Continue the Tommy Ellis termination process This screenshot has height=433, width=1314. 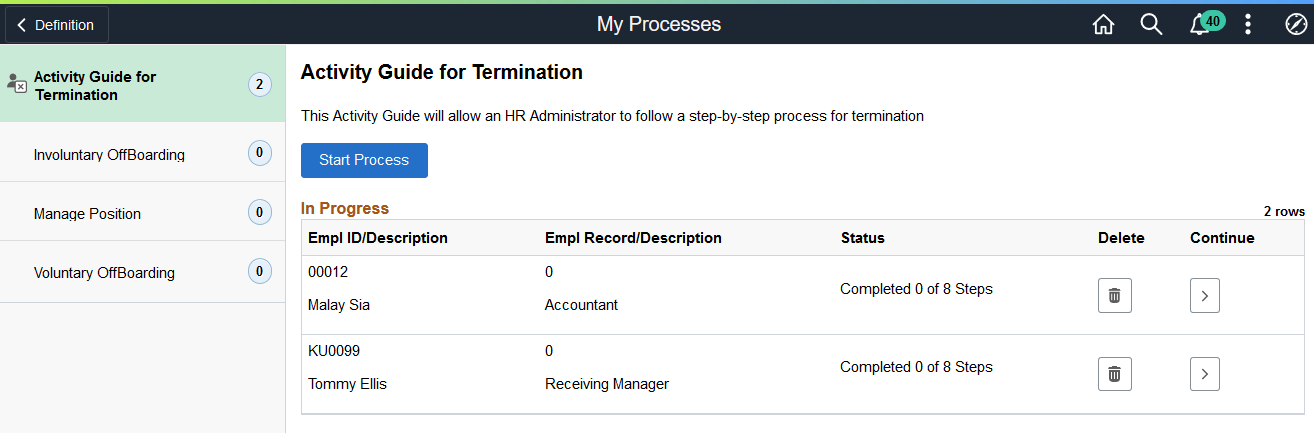(1204, 374)
